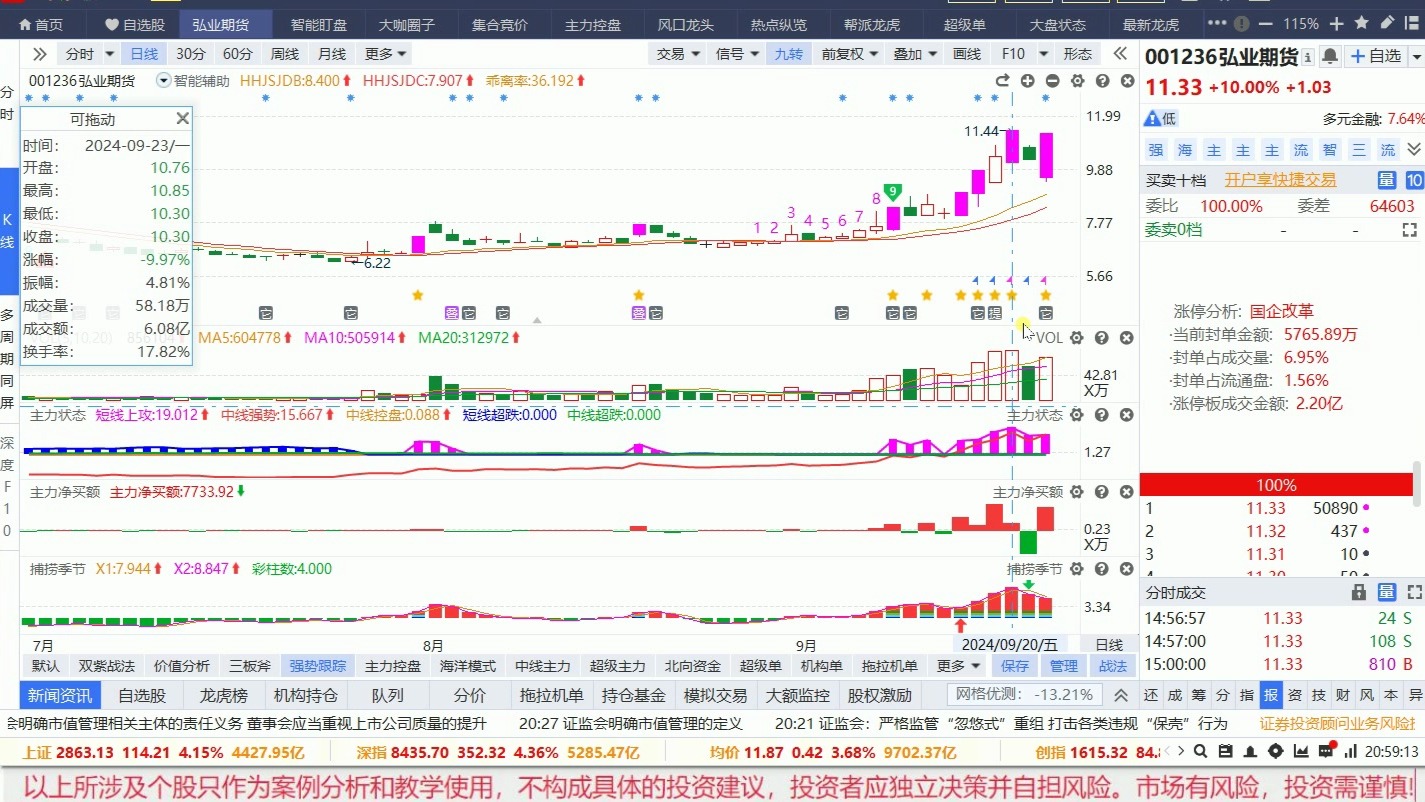Open the 前复权 dropdown

[850, 54]
